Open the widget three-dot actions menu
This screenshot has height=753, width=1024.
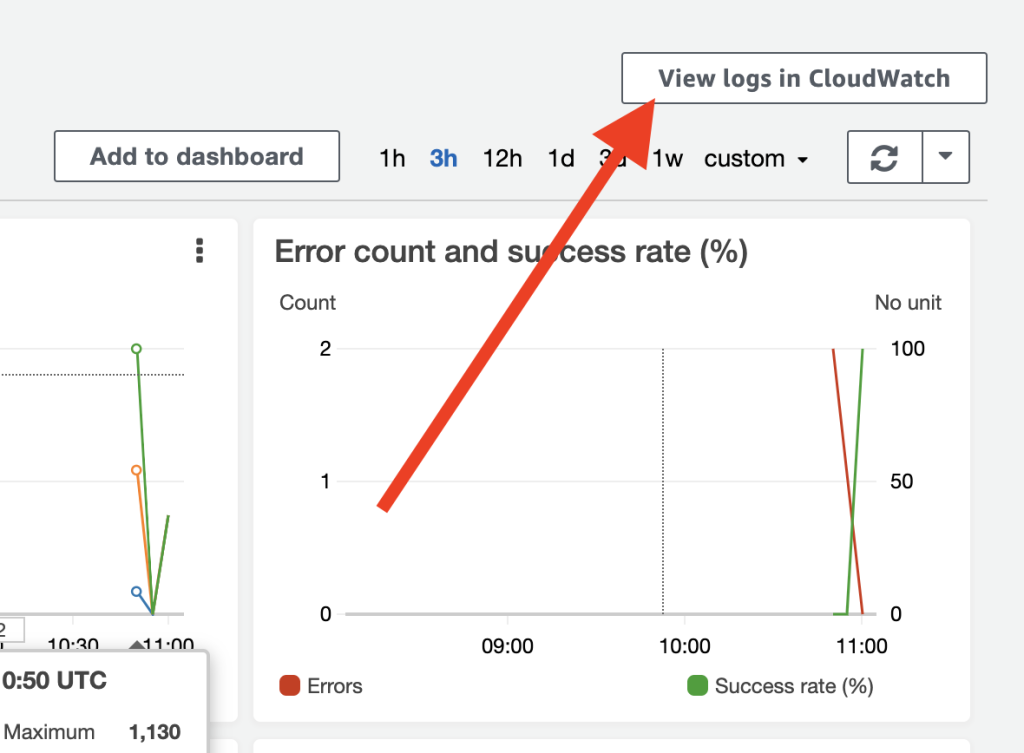coord(200,251)
